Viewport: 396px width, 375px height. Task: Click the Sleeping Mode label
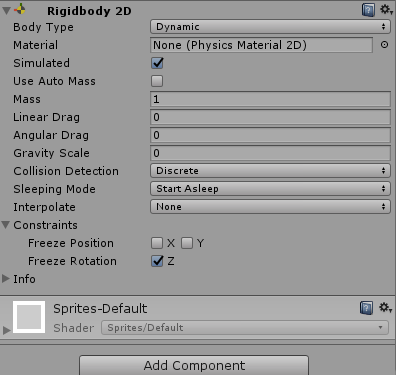(x=55, y=189)
